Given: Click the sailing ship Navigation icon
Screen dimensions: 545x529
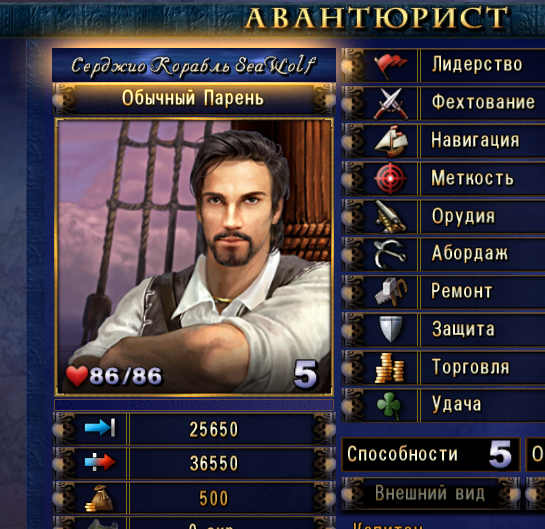Looking at the screenshot, I should click(391, 141).
